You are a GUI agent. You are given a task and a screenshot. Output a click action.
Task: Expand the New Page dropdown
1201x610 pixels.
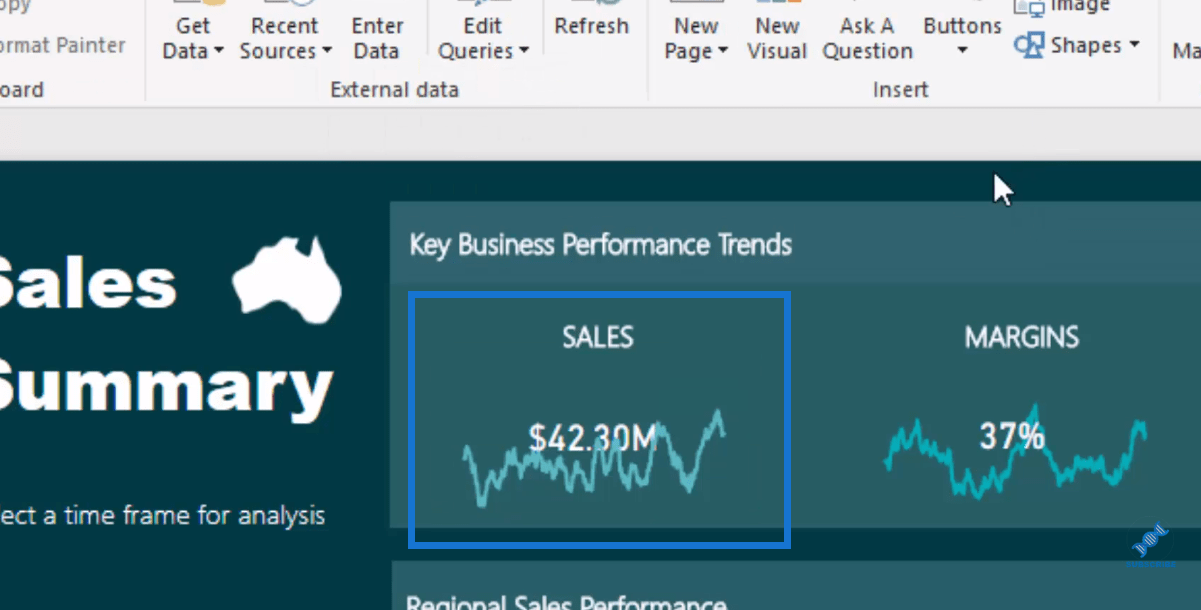click(696, 30)
